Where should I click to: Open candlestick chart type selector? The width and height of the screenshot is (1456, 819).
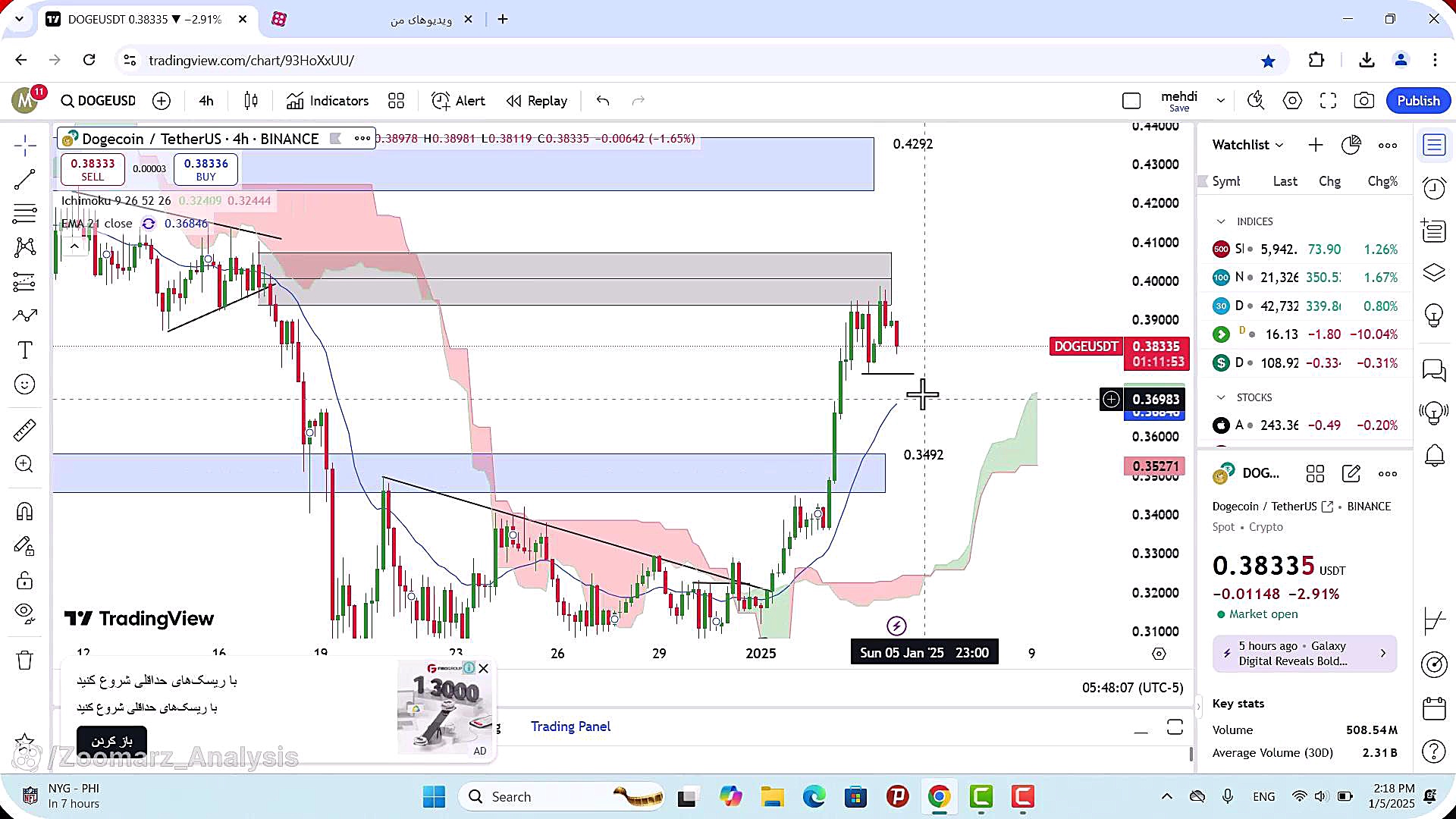251,101
